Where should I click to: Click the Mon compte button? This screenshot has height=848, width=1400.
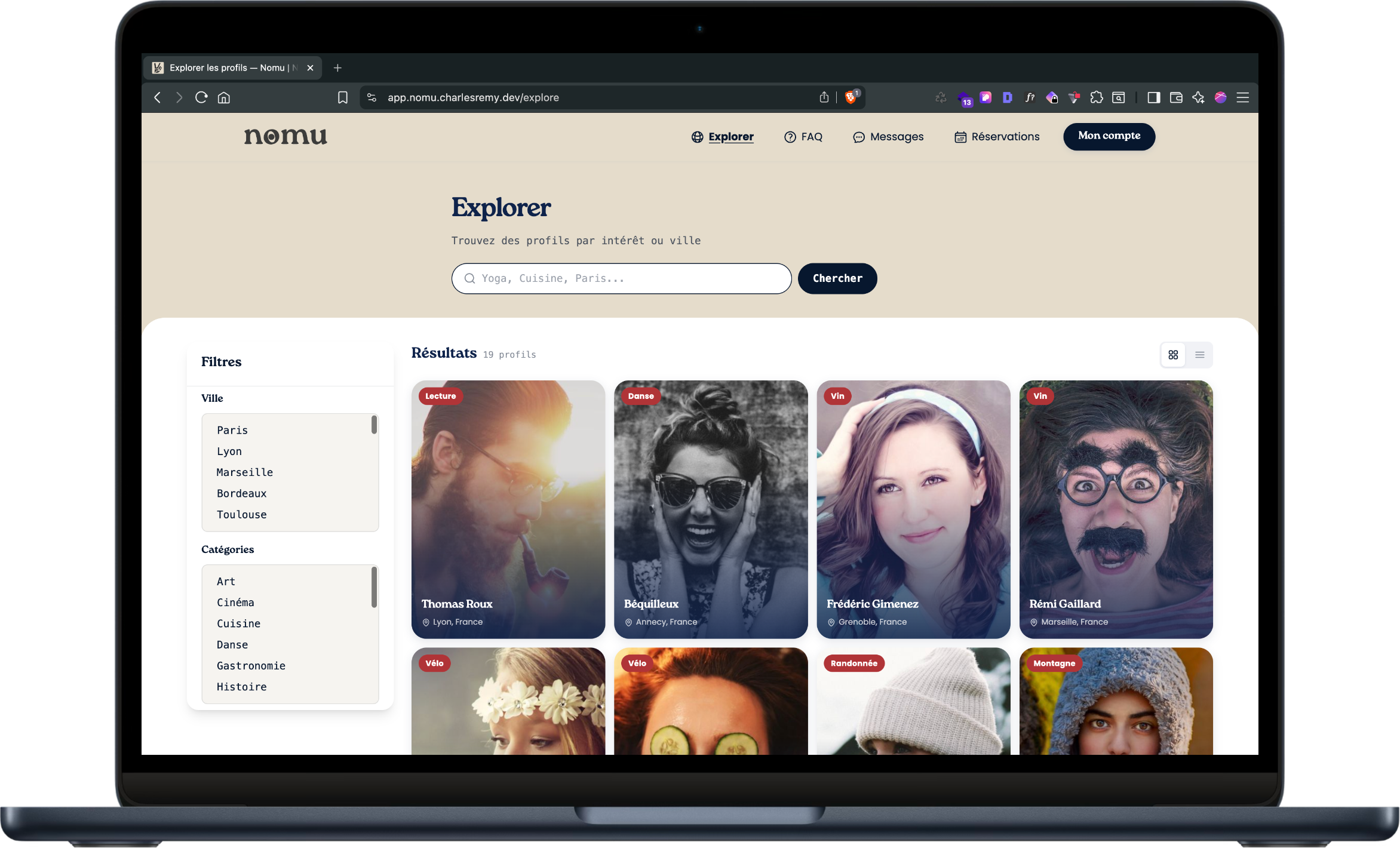1109,136
